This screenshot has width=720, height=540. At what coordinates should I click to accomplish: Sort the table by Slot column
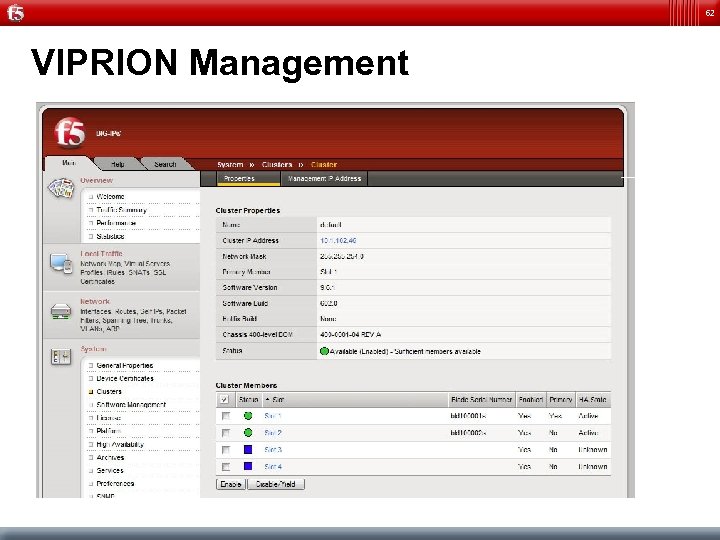coord(355,399)
